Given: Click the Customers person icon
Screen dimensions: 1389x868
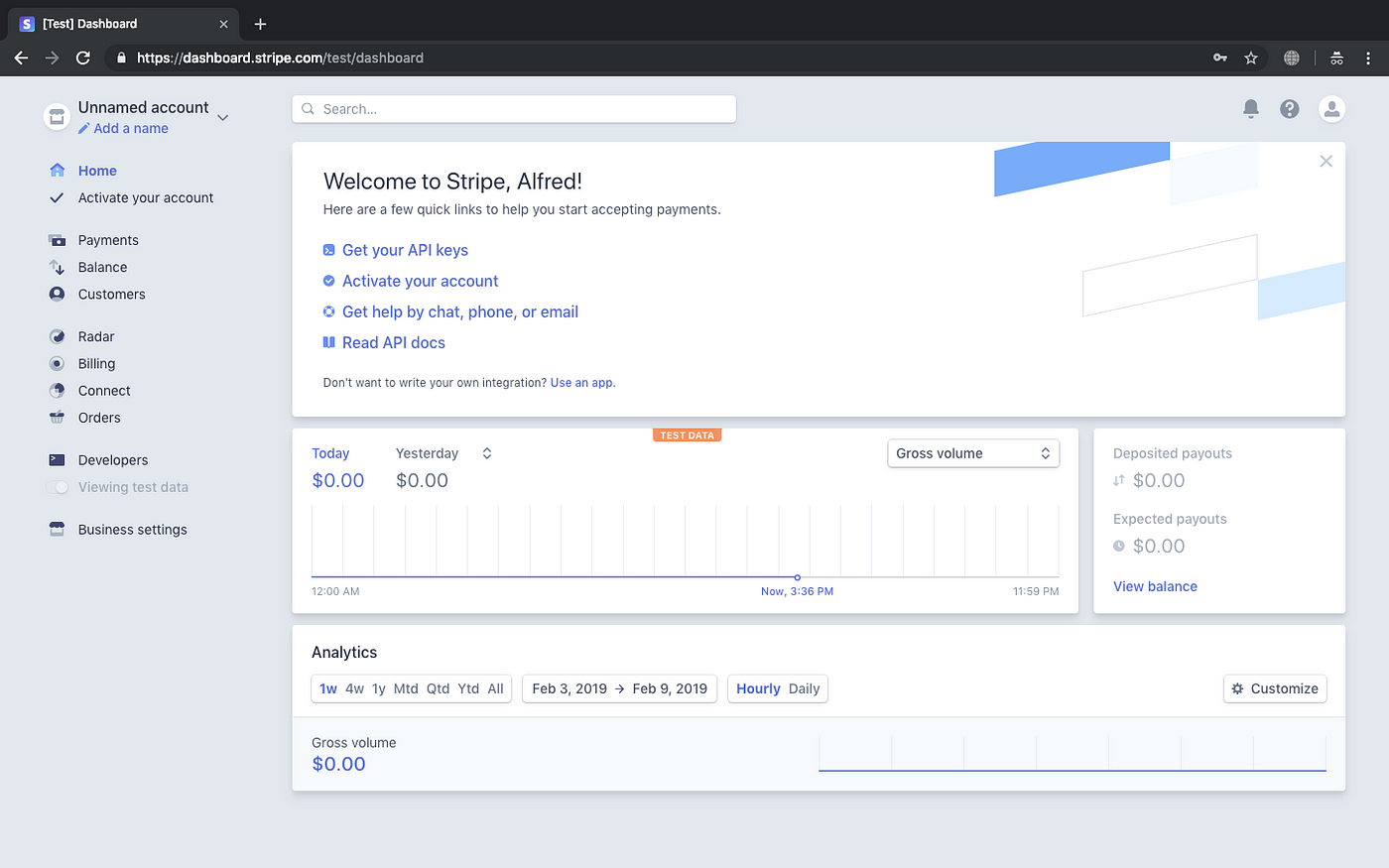Looking at the screenshot, I should [x=58, y=294].
